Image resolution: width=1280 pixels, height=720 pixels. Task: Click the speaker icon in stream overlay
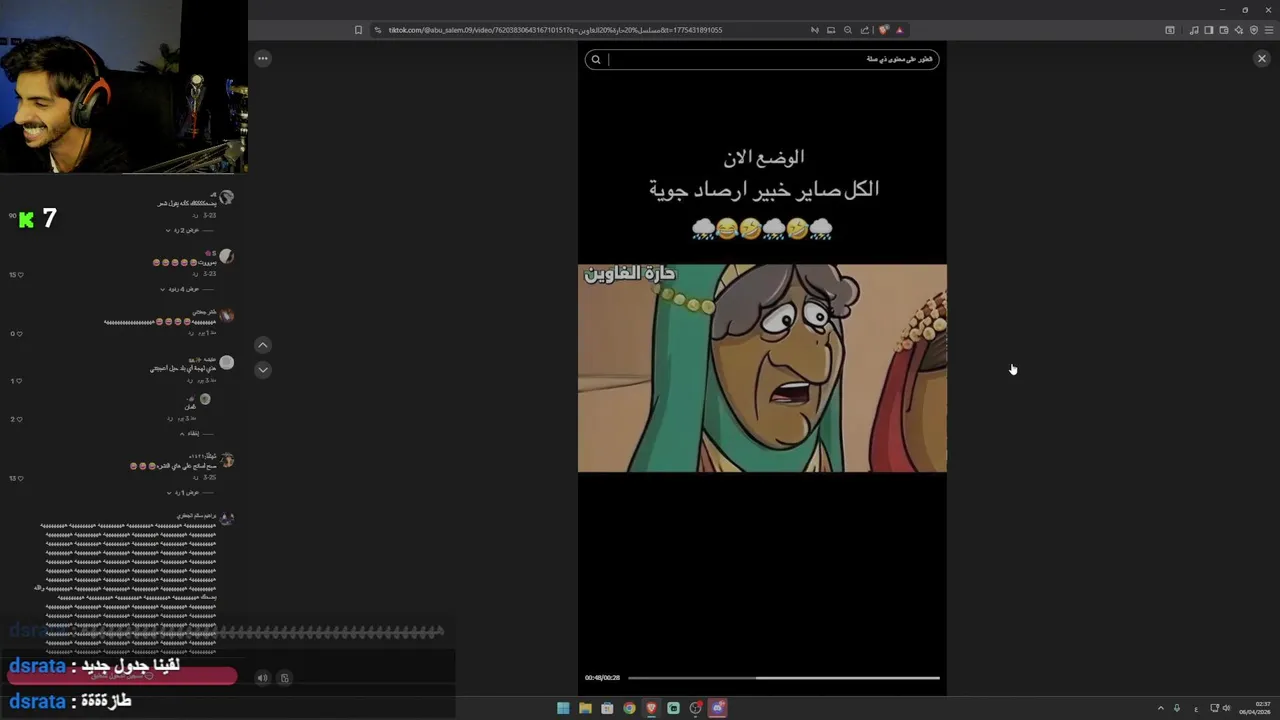pyautogui.click(x=263, y=678)
